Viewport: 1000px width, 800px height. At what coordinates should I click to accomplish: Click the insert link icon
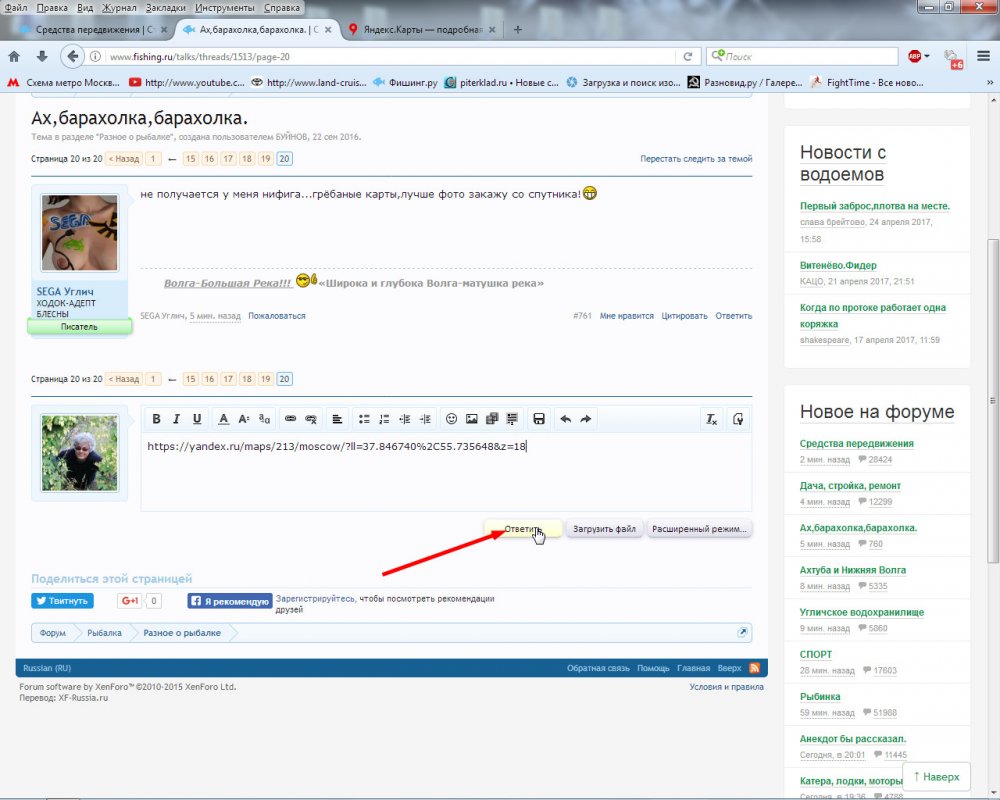click(291, 419)
